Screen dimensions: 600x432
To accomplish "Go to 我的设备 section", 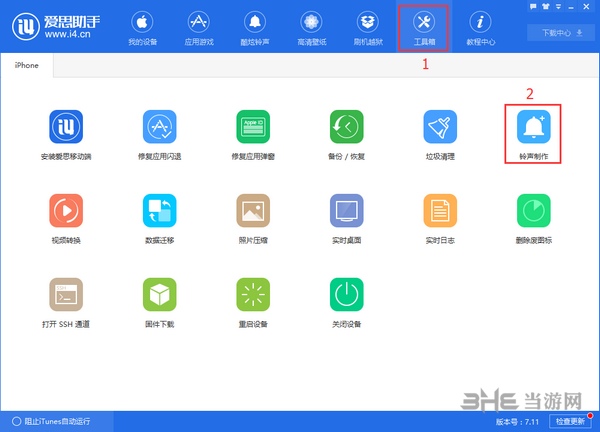I will point(142,28).
